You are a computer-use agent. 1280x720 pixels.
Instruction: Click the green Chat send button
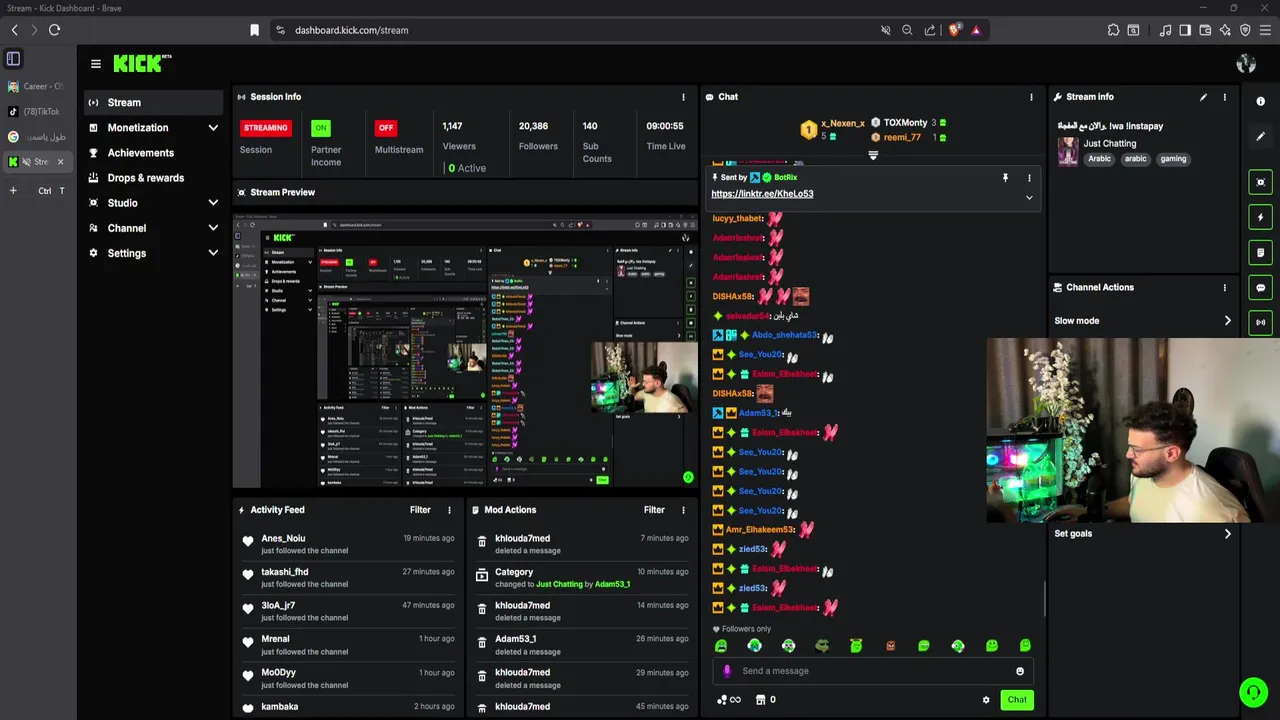[1017, 700]
